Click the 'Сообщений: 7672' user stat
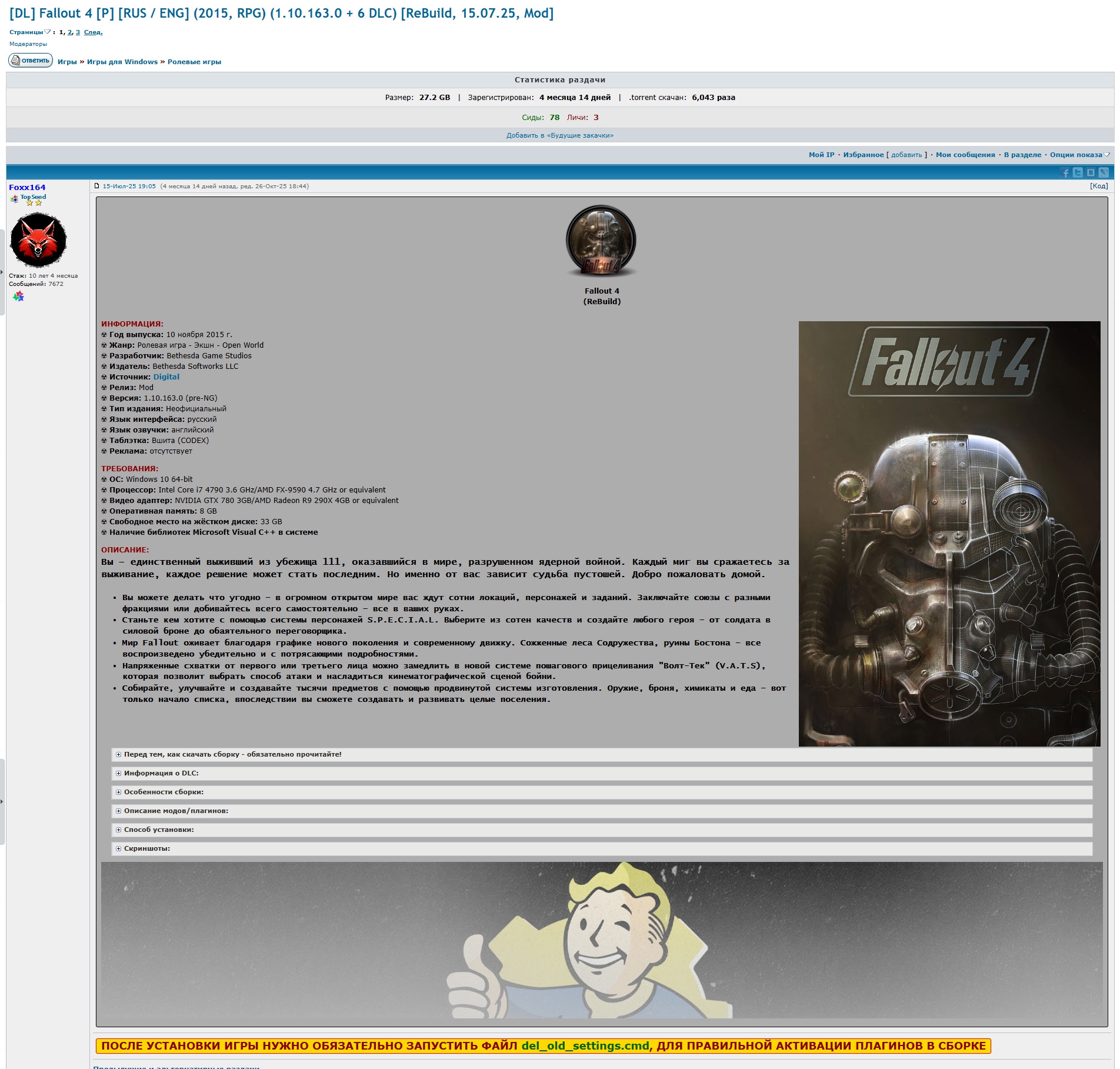The image size is (1120, 1069). click(x=36, y=284)
